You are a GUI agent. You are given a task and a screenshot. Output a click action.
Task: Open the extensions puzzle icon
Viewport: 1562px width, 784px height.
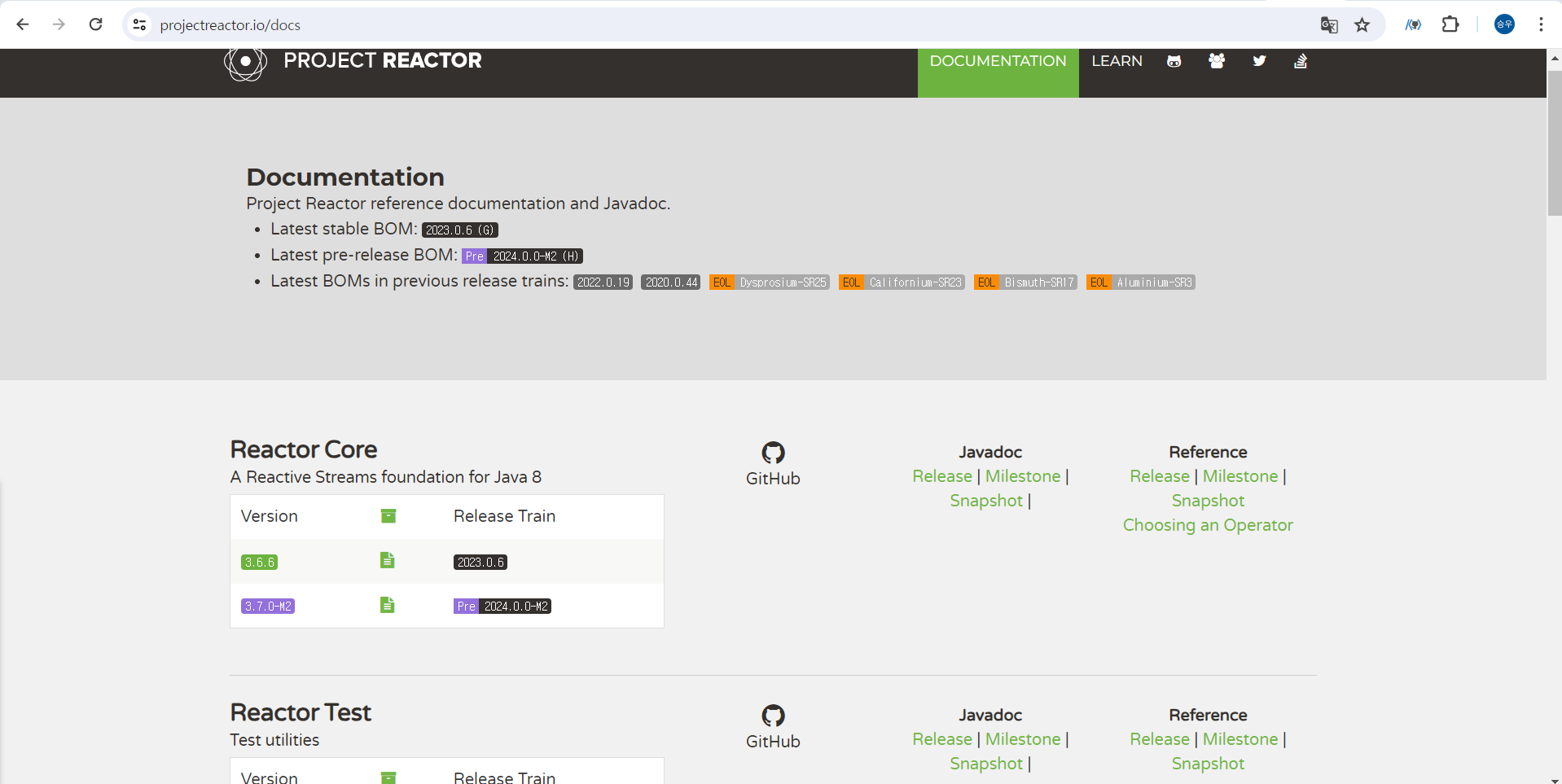tap(1450, 24)
